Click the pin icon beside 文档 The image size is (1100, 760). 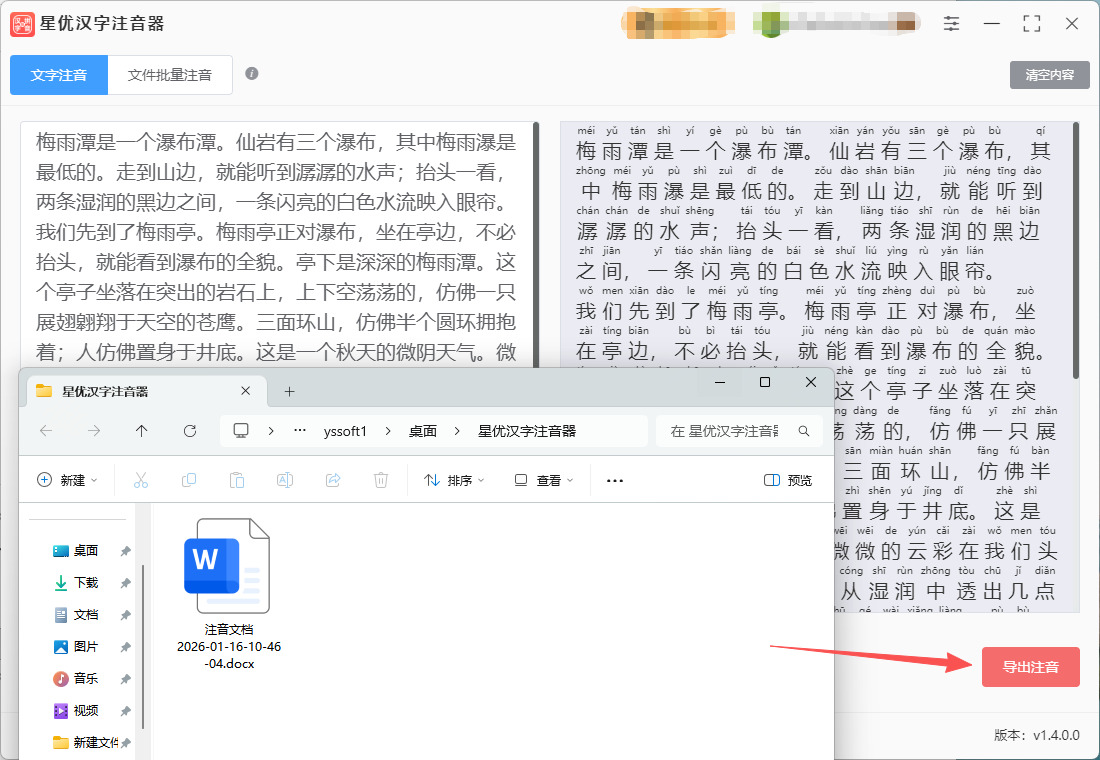[x=126, y=615]
